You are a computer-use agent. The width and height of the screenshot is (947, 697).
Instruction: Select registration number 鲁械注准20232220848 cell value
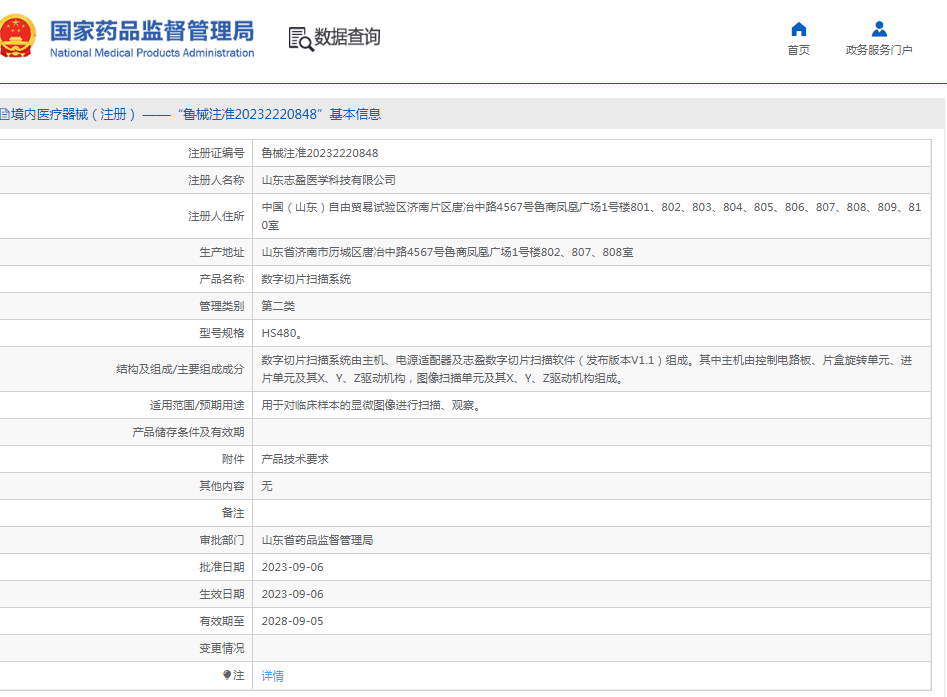(x=319, y=153)
